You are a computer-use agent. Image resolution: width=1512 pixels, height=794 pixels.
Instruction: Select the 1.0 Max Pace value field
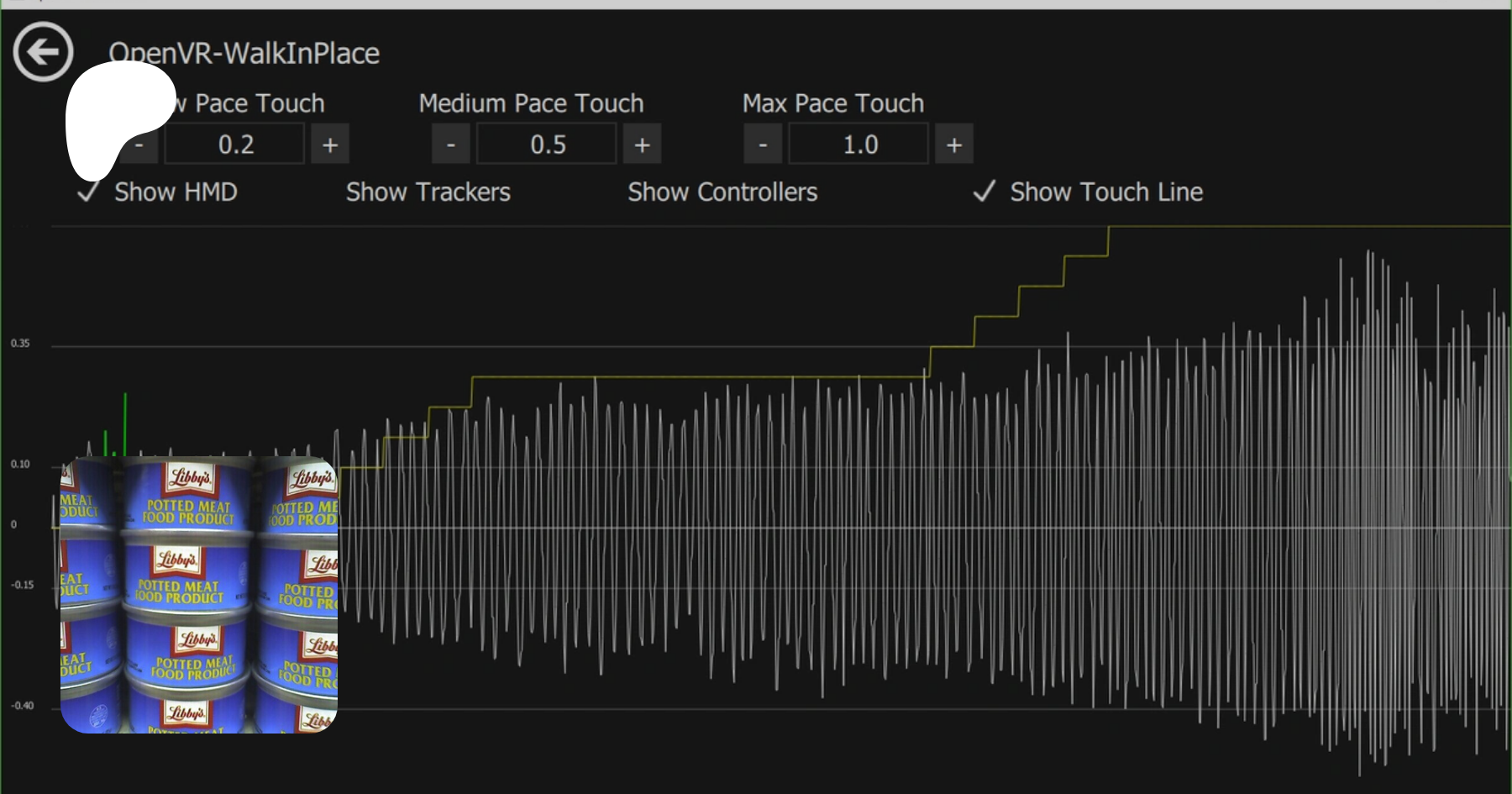click(859, 145)
